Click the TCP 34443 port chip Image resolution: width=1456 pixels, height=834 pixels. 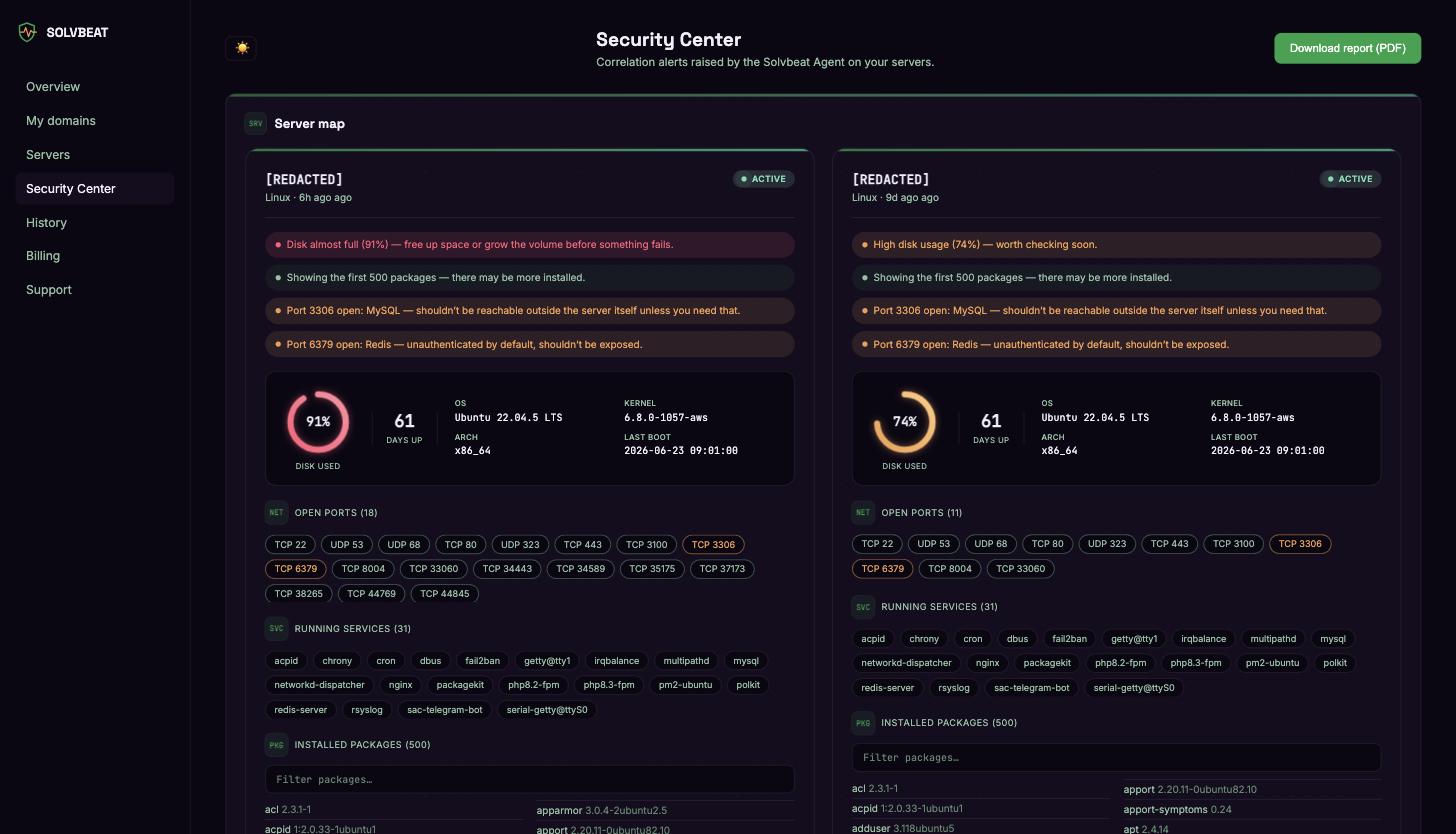[507, 569]
